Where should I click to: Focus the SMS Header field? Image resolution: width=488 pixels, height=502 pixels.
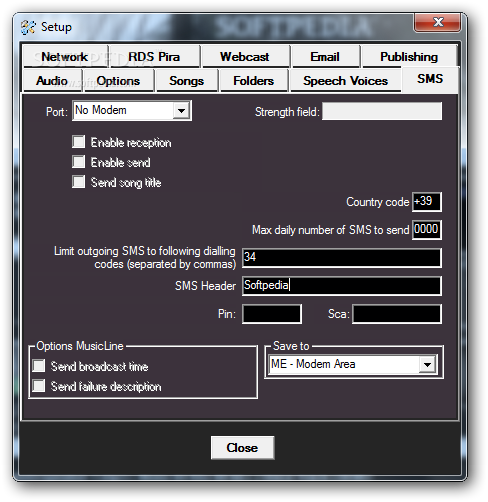(x=342, y=286)
